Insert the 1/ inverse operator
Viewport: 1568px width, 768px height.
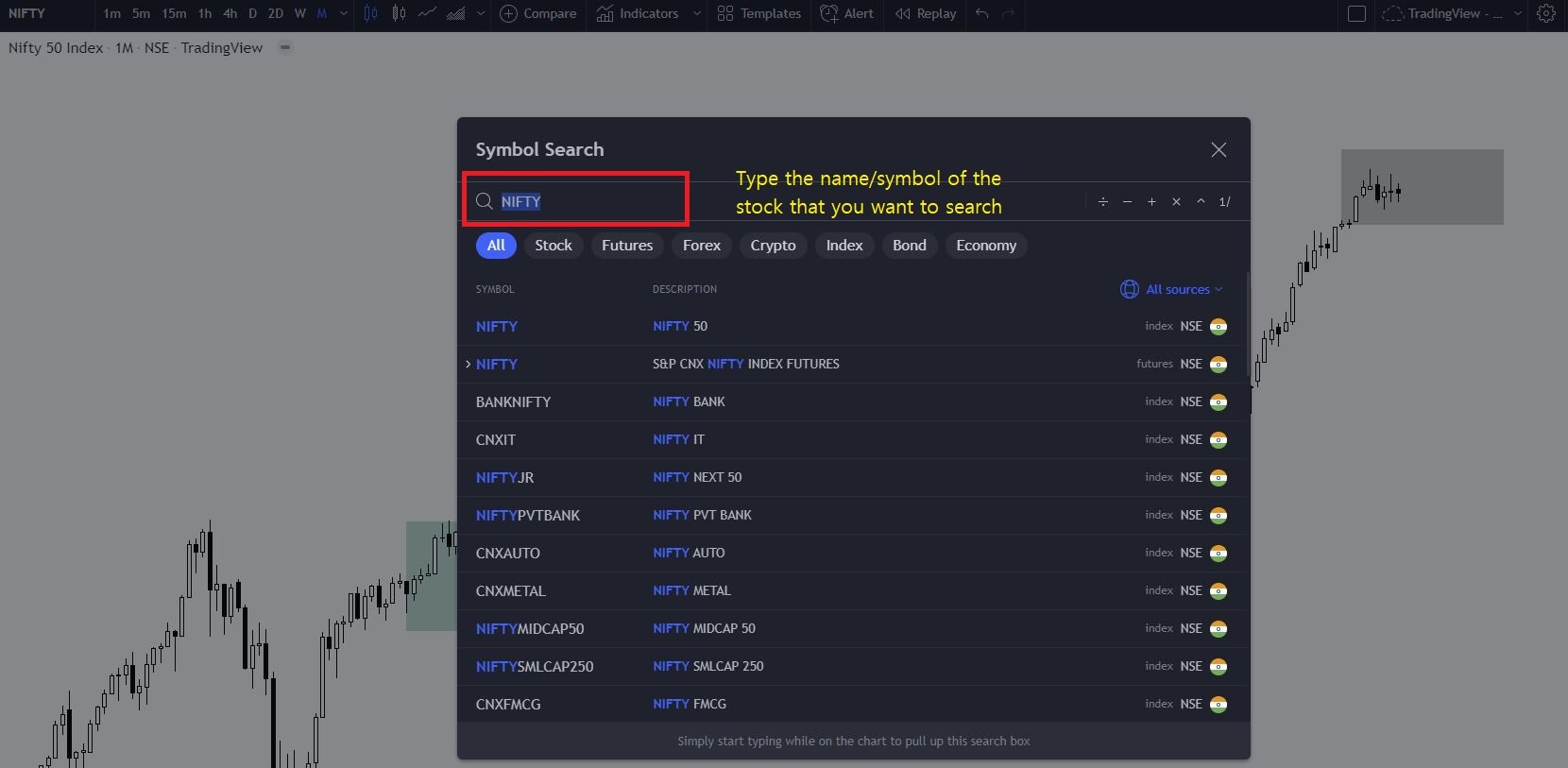1225,201
